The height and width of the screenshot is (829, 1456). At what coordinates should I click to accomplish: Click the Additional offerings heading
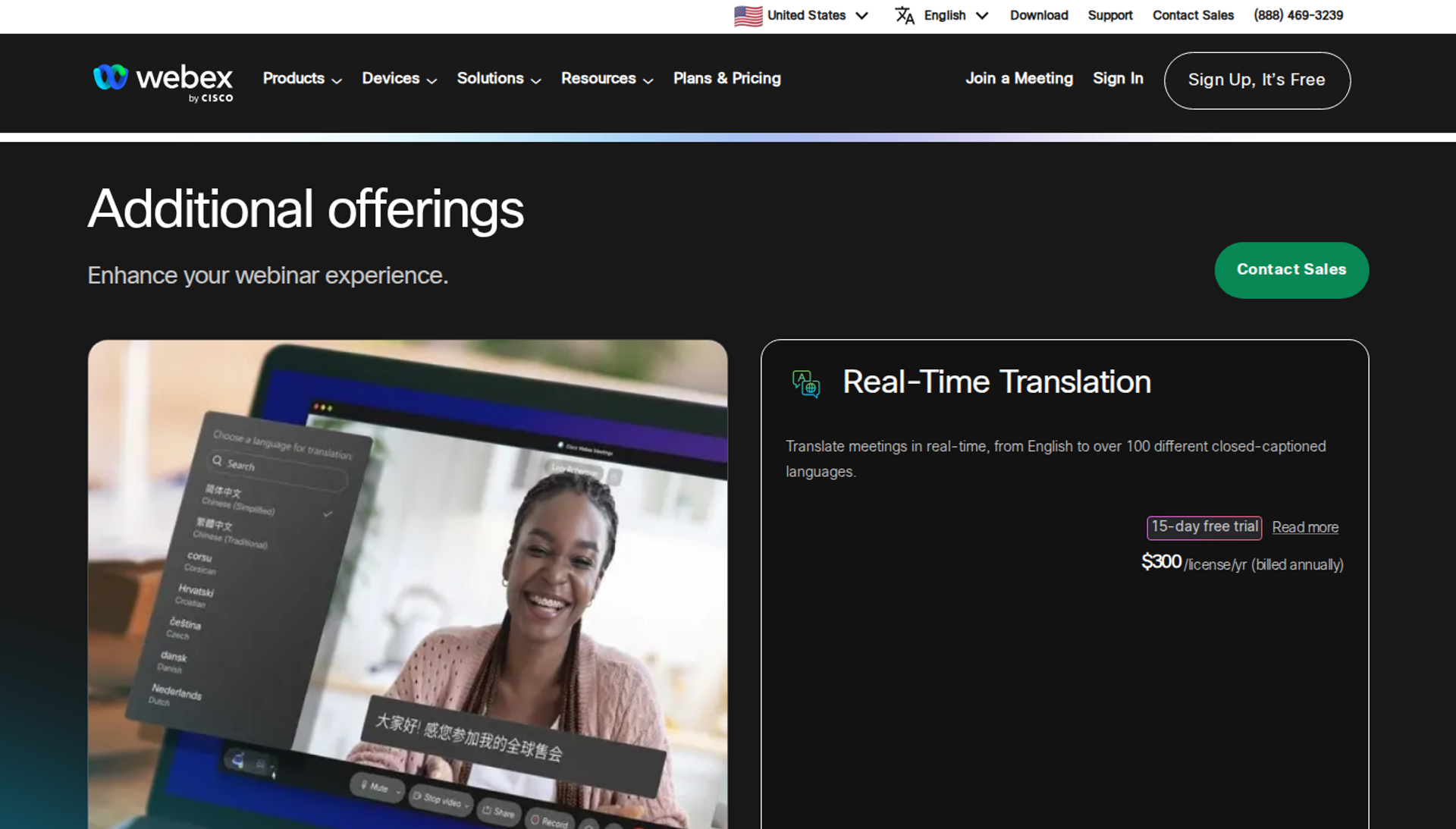pos(306,209)
